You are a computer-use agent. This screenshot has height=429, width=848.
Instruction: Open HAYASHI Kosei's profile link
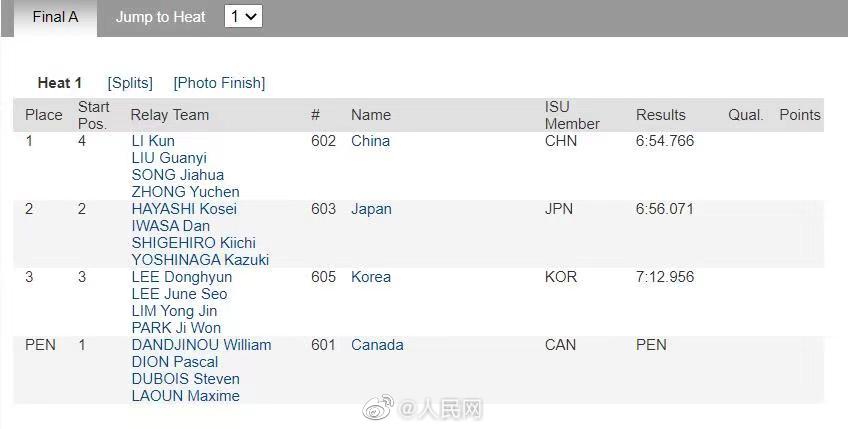184,209
